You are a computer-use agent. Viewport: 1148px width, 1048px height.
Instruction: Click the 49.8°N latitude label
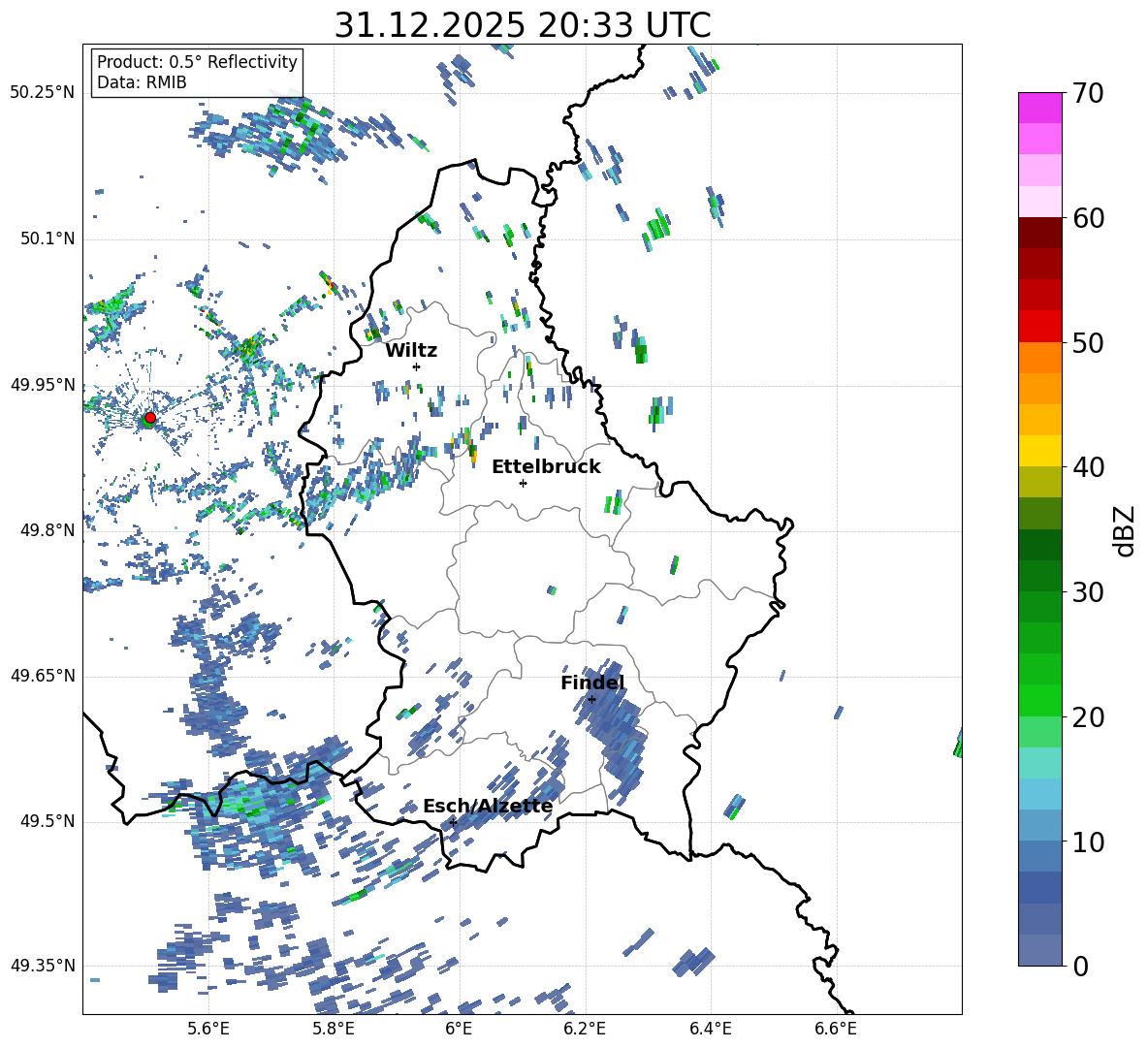pyautogui.click(x=48, y=530)
